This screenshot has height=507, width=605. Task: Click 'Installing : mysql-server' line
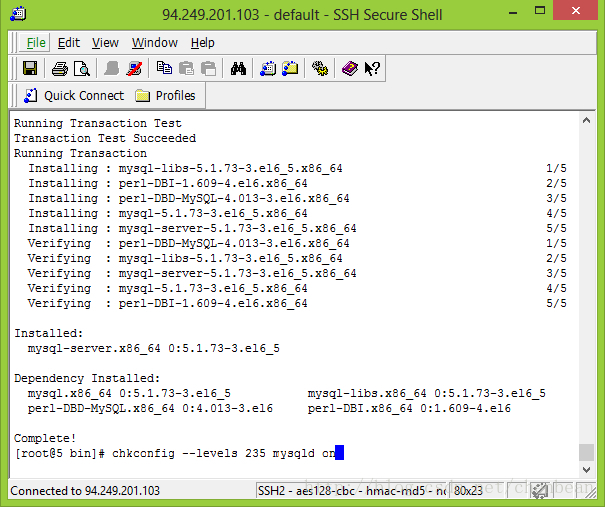[x=192, y=228]
